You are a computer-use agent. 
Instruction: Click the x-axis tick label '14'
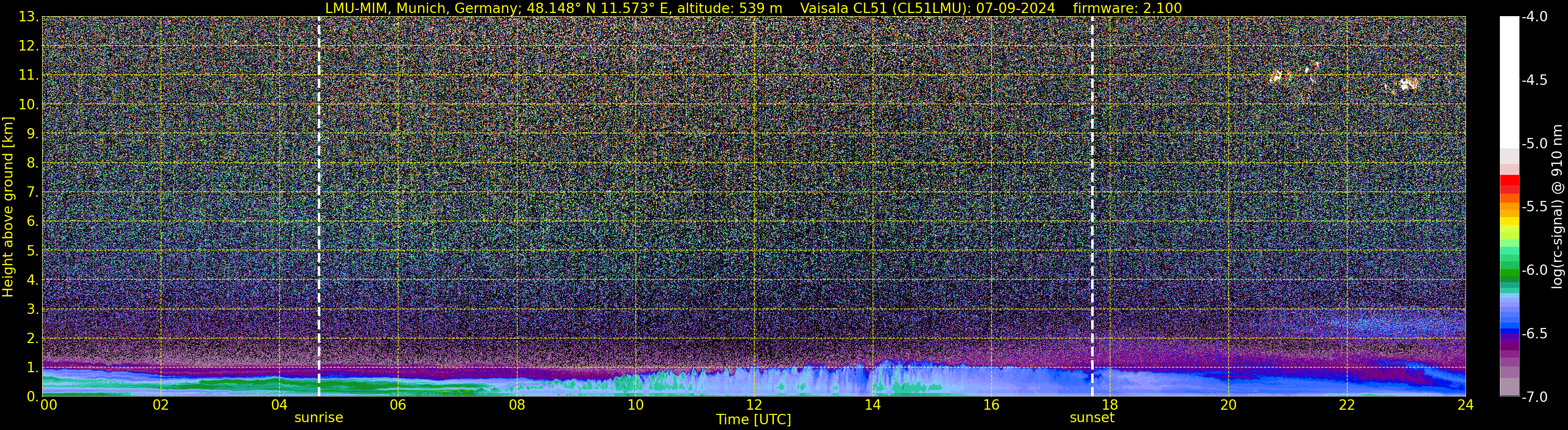(x=872, y=405)
